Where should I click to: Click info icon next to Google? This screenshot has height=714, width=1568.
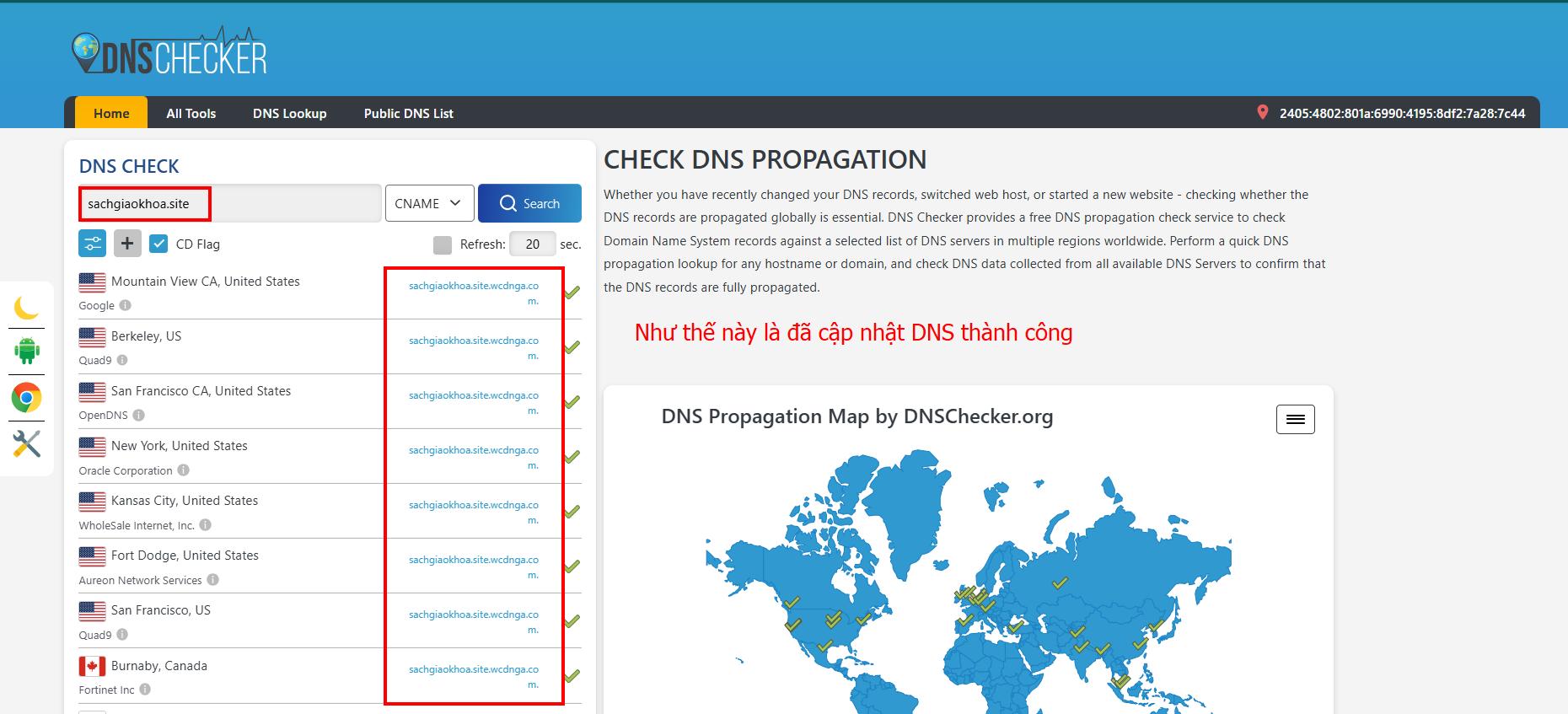point(125,305)
